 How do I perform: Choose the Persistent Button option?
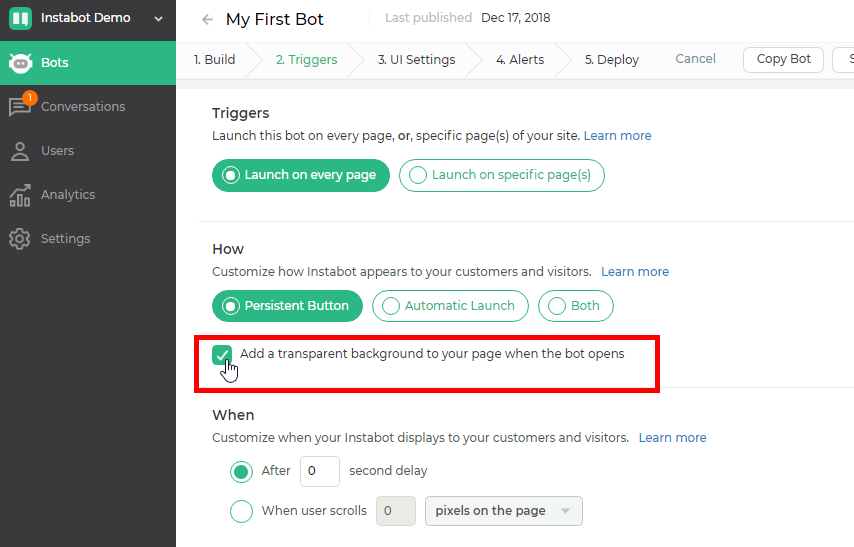click(287, 306)
